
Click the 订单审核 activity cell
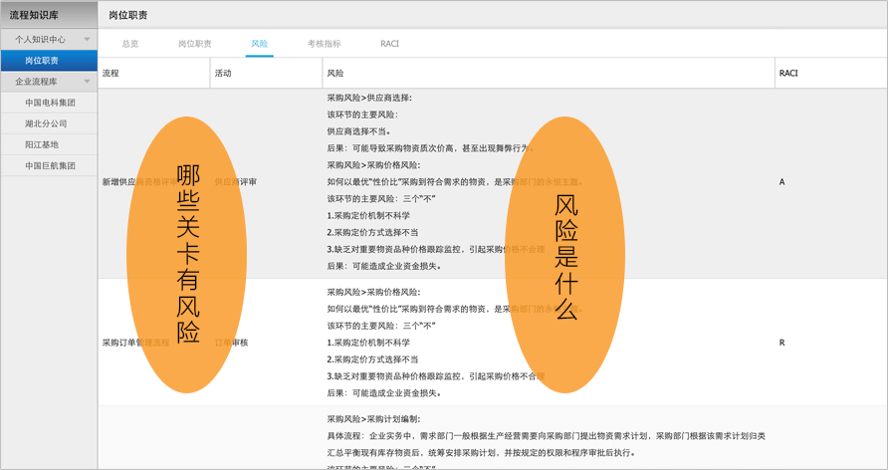click(x=232, y=342)
